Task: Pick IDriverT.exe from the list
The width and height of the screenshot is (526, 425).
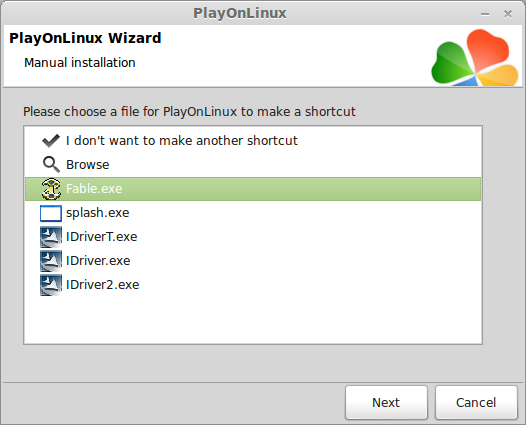Action: [253, 237]
